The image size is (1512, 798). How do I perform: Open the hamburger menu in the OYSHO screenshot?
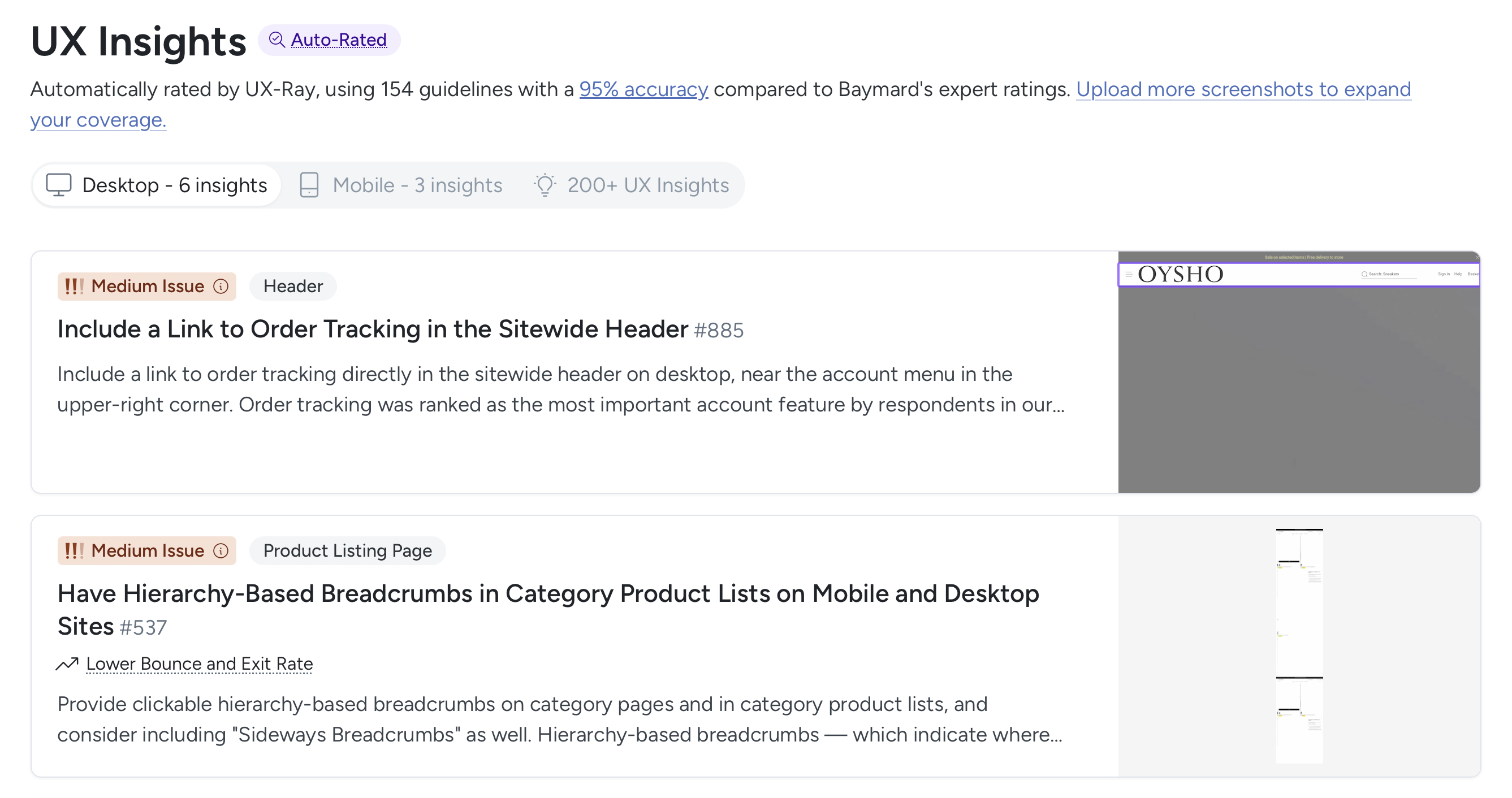click(1130, 273)
